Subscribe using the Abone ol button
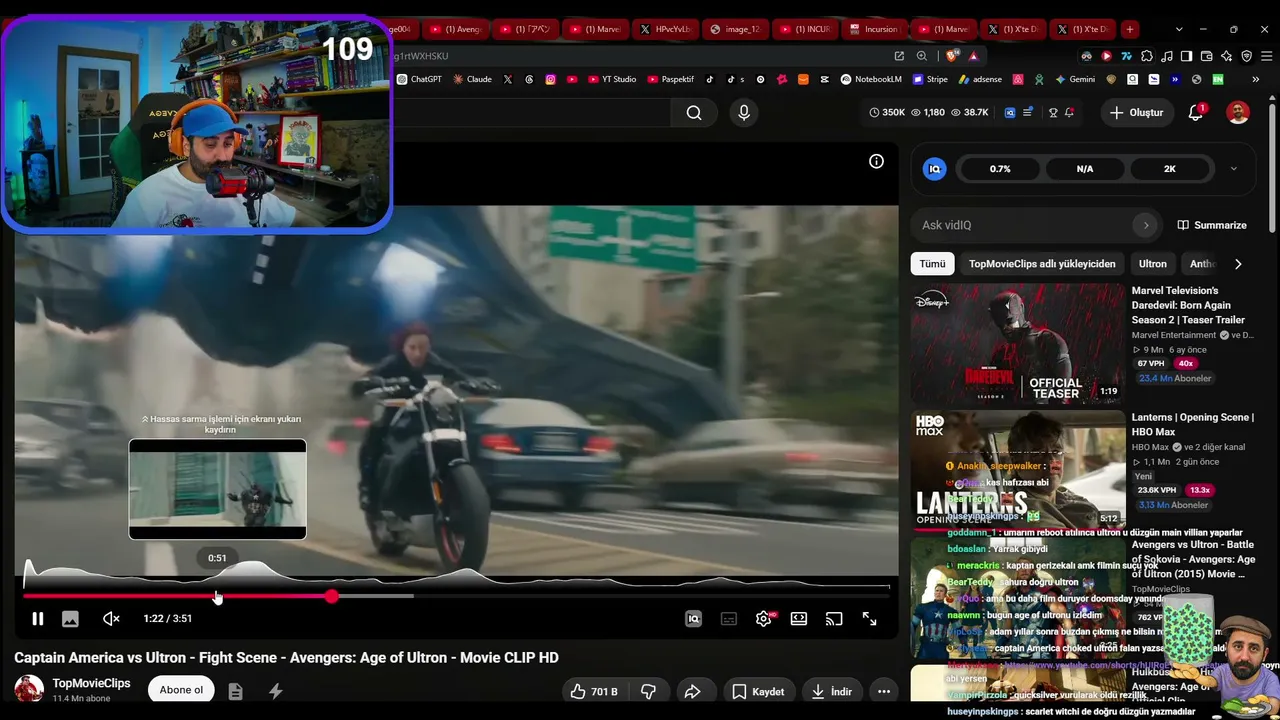1280x720 pixels. click(x=181, y=690)
